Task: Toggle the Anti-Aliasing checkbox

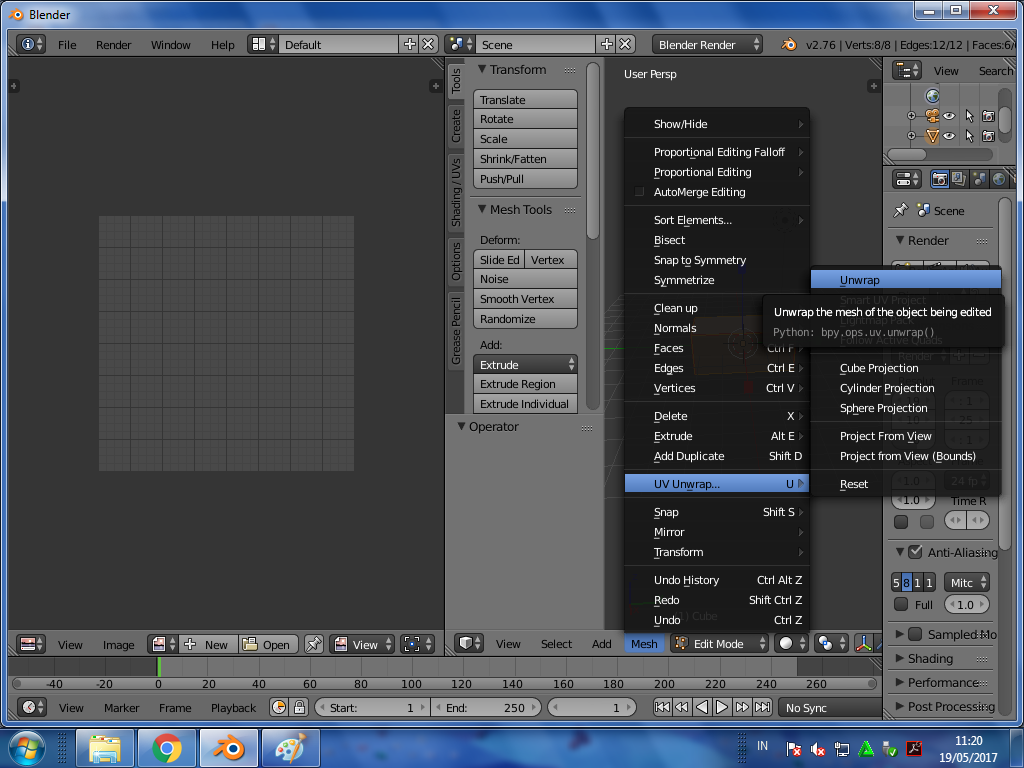Action: click(915, 552)
